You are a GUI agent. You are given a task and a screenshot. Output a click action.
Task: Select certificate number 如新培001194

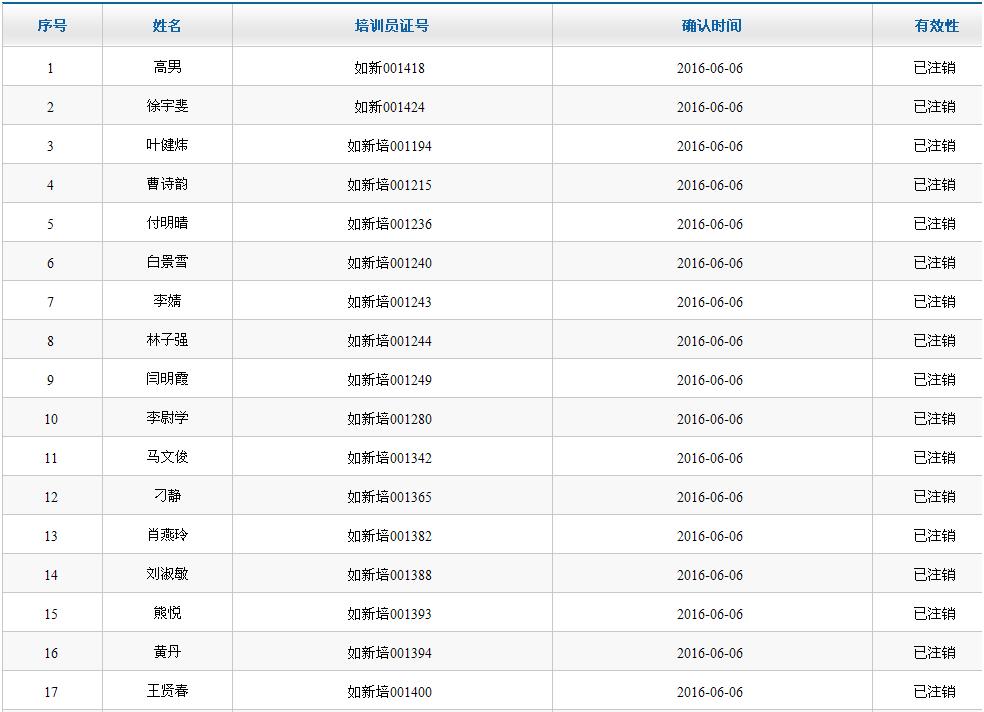[x=390, y=146]
